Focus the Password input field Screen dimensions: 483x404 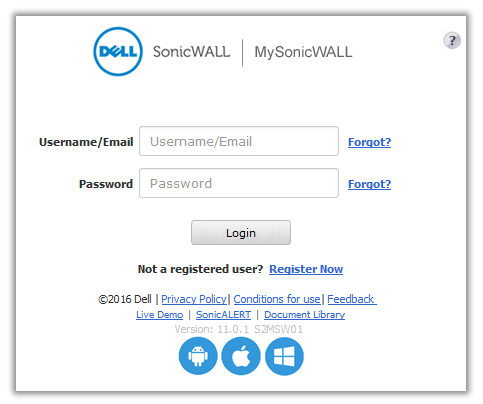tap(239, 183)
